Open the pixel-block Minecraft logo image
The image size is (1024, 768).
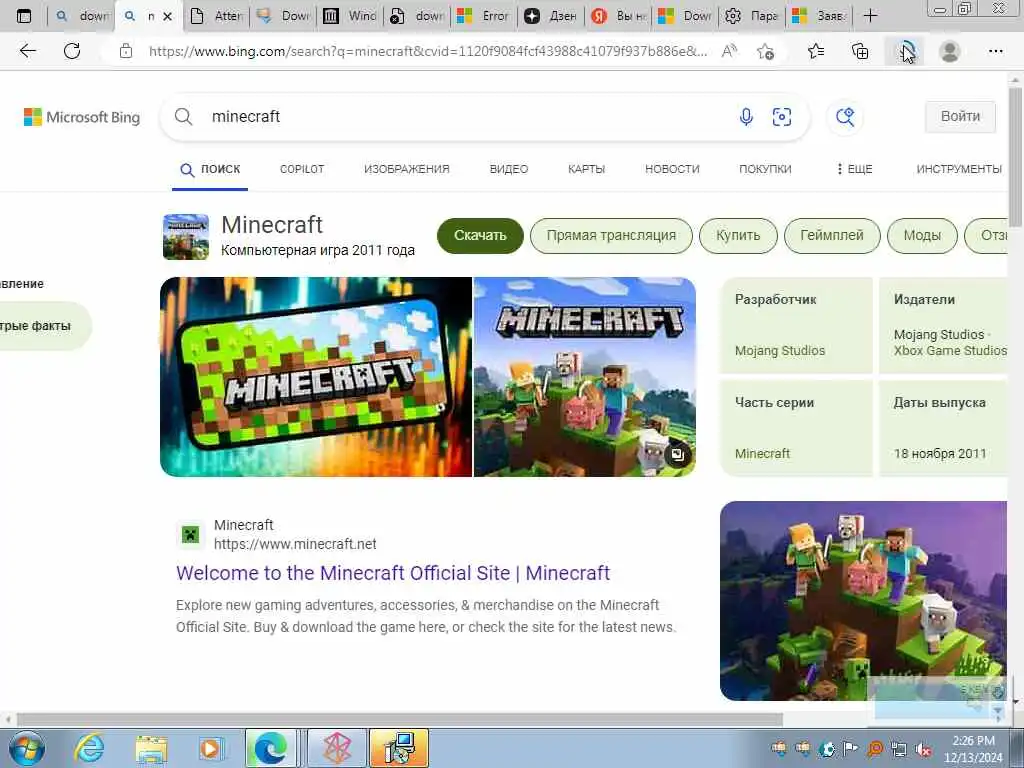pyautogui.click(x=316, y=377)
